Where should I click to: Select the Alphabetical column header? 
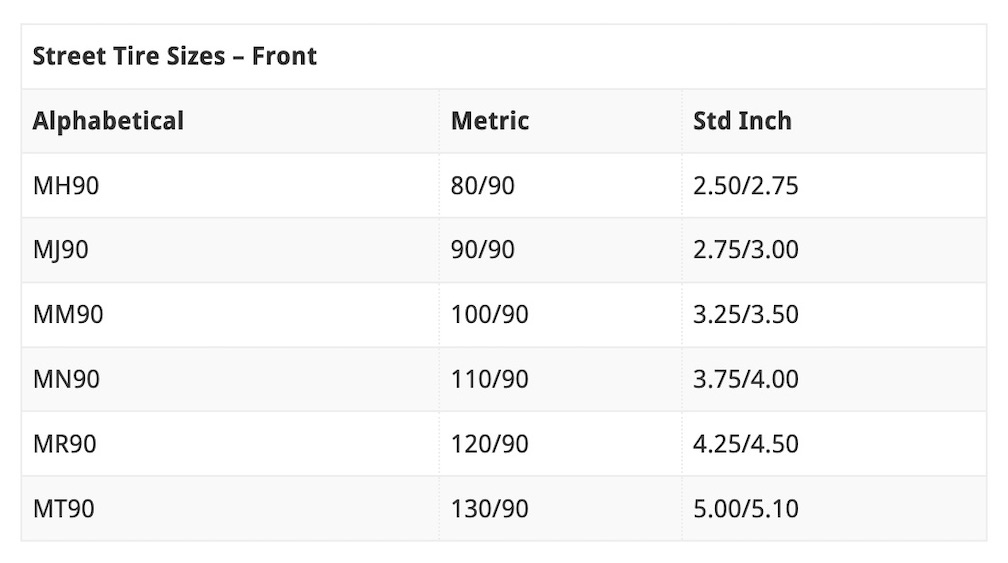[108, 121]
